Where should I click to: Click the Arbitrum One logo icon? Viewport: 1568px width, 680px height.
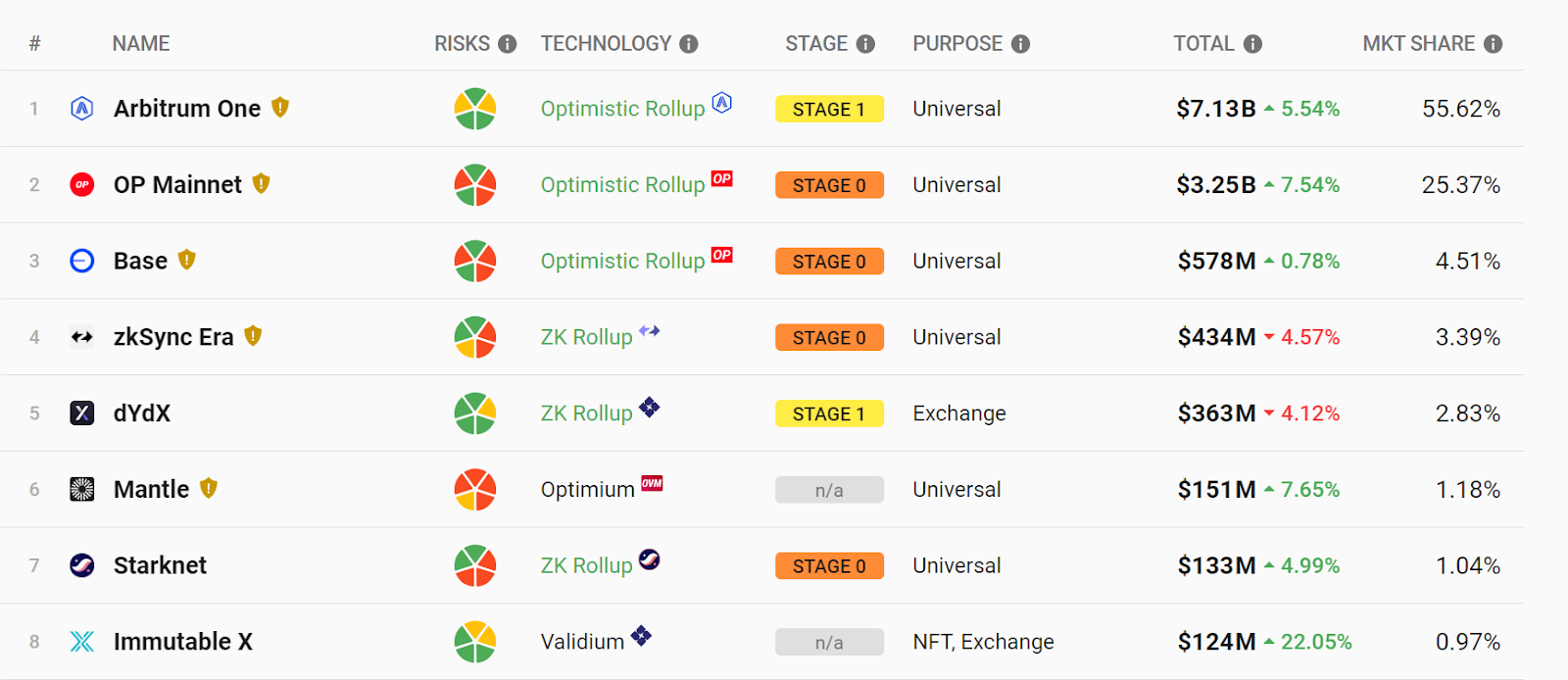tap(82, 109)
